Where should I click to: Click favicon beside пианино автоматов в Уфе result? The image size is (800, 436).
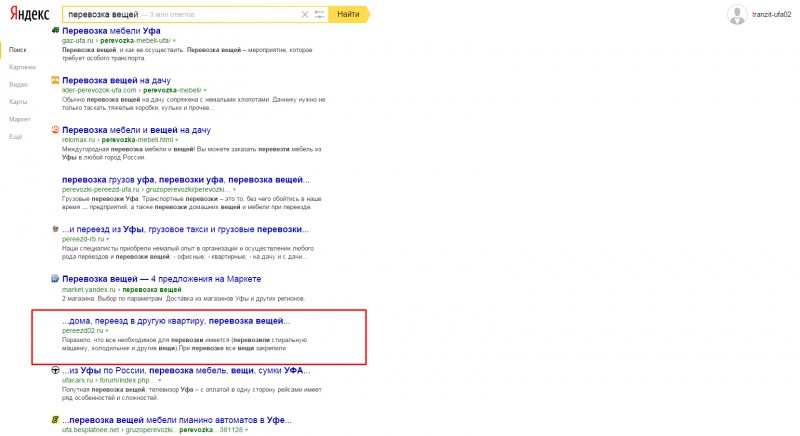[55, 420]
